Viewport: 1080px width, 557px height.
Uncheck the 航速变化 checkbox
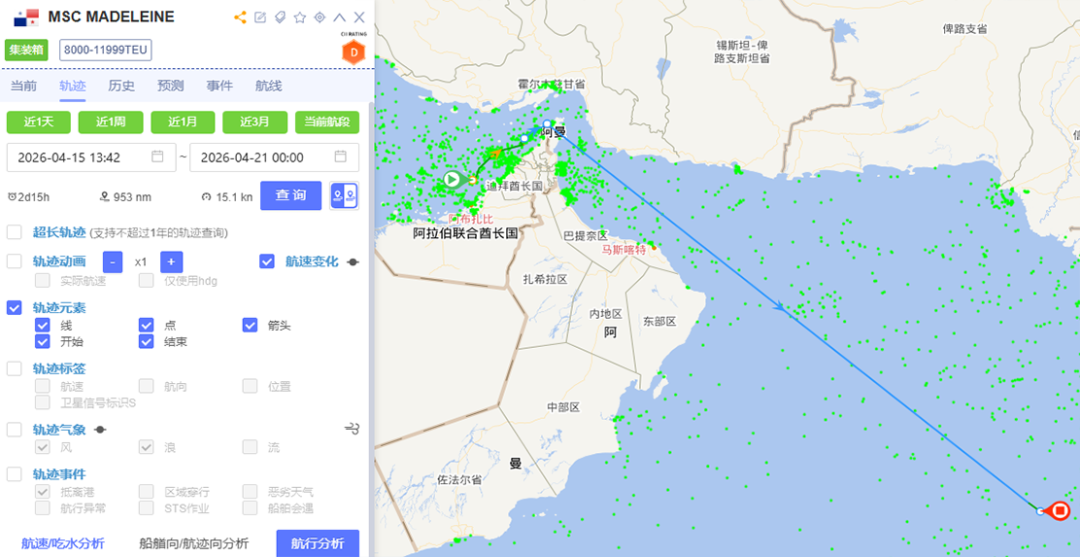[x=267, y=262]
